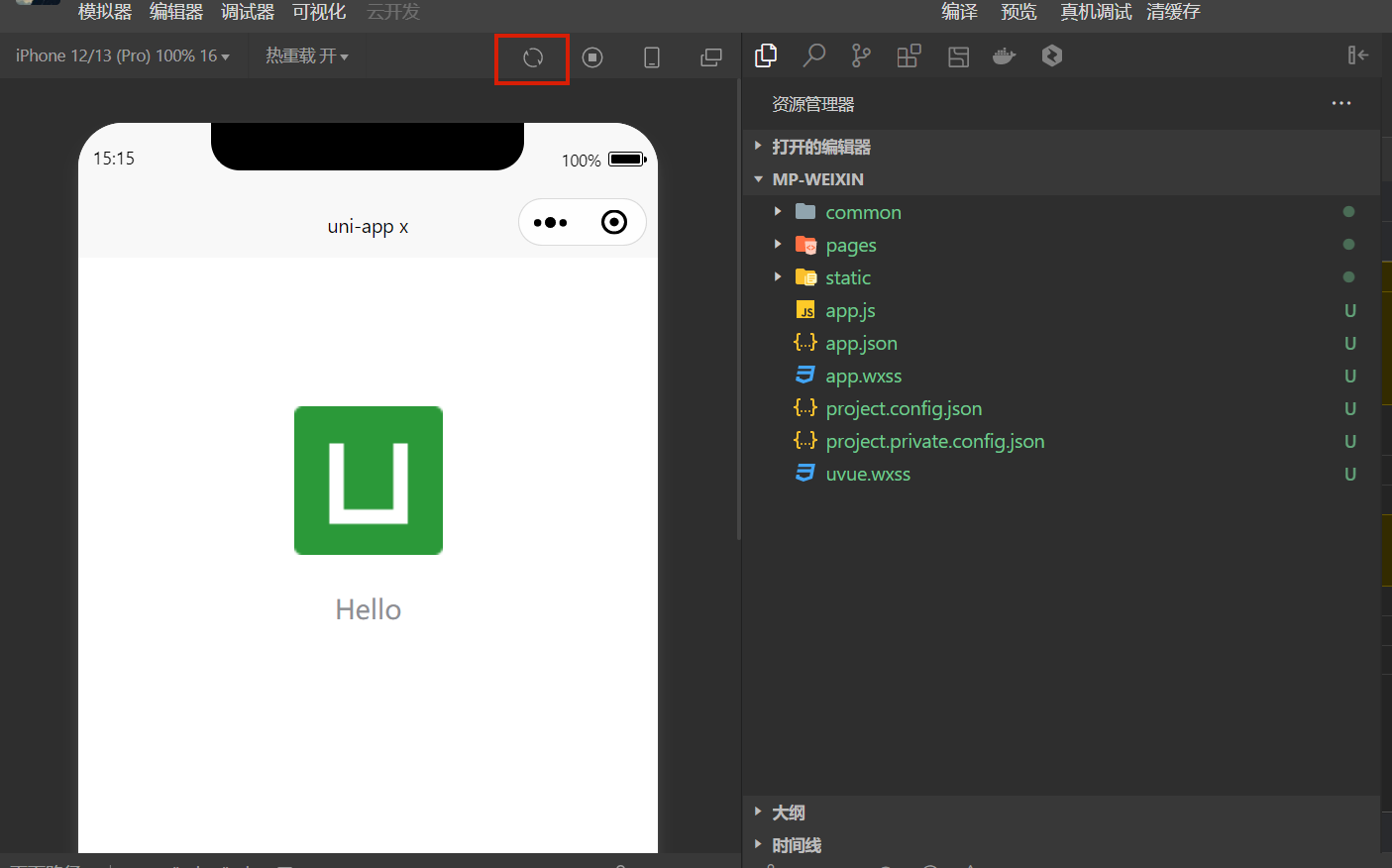Screen dimensions: 1392x868
Task: Toggle the phone device frame icon
Action: [652, 57]
